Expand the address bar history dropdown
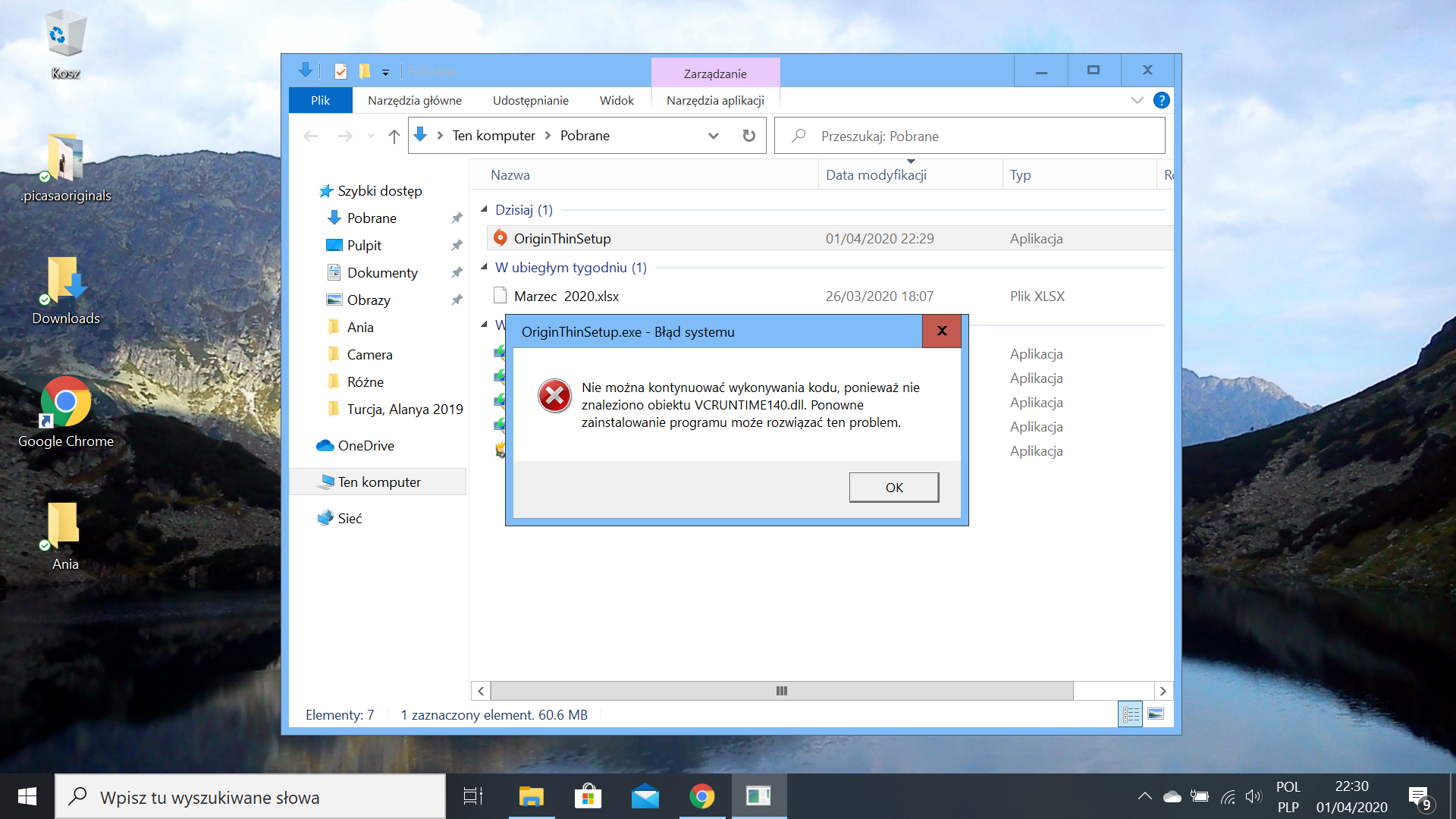 713,136
